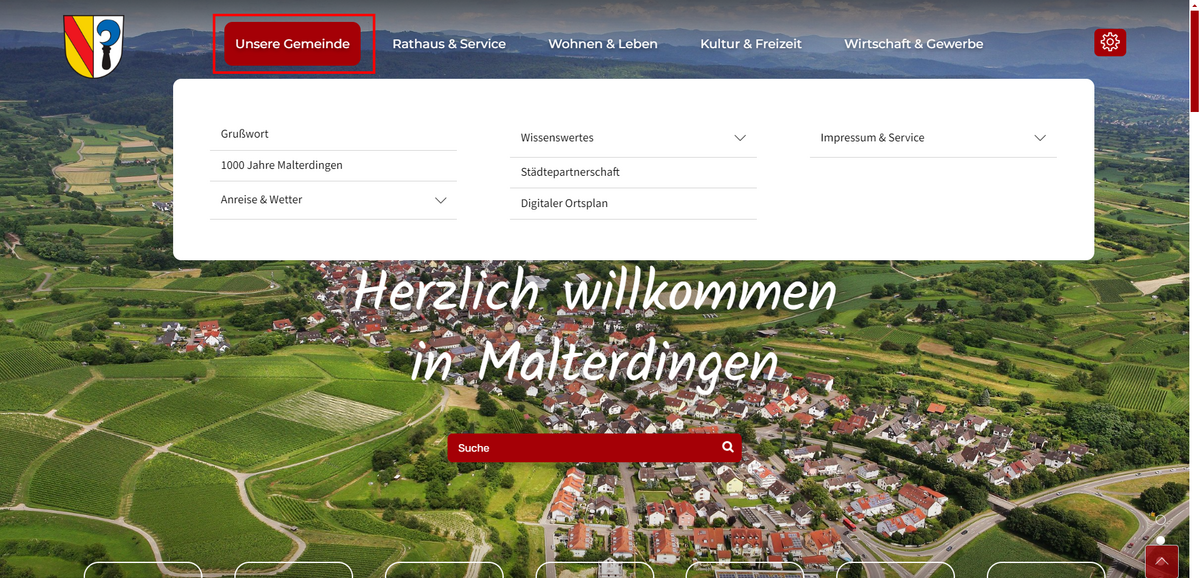Select the filled slideshow dot indicator

[1160, 541]
